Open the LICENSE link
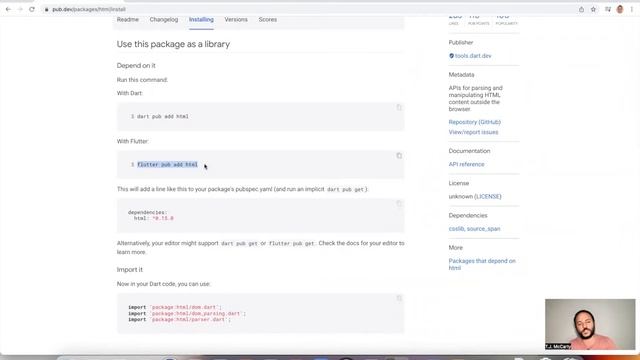Image resolution: width=640 pixels, height=360 pixels. [488, 197]
